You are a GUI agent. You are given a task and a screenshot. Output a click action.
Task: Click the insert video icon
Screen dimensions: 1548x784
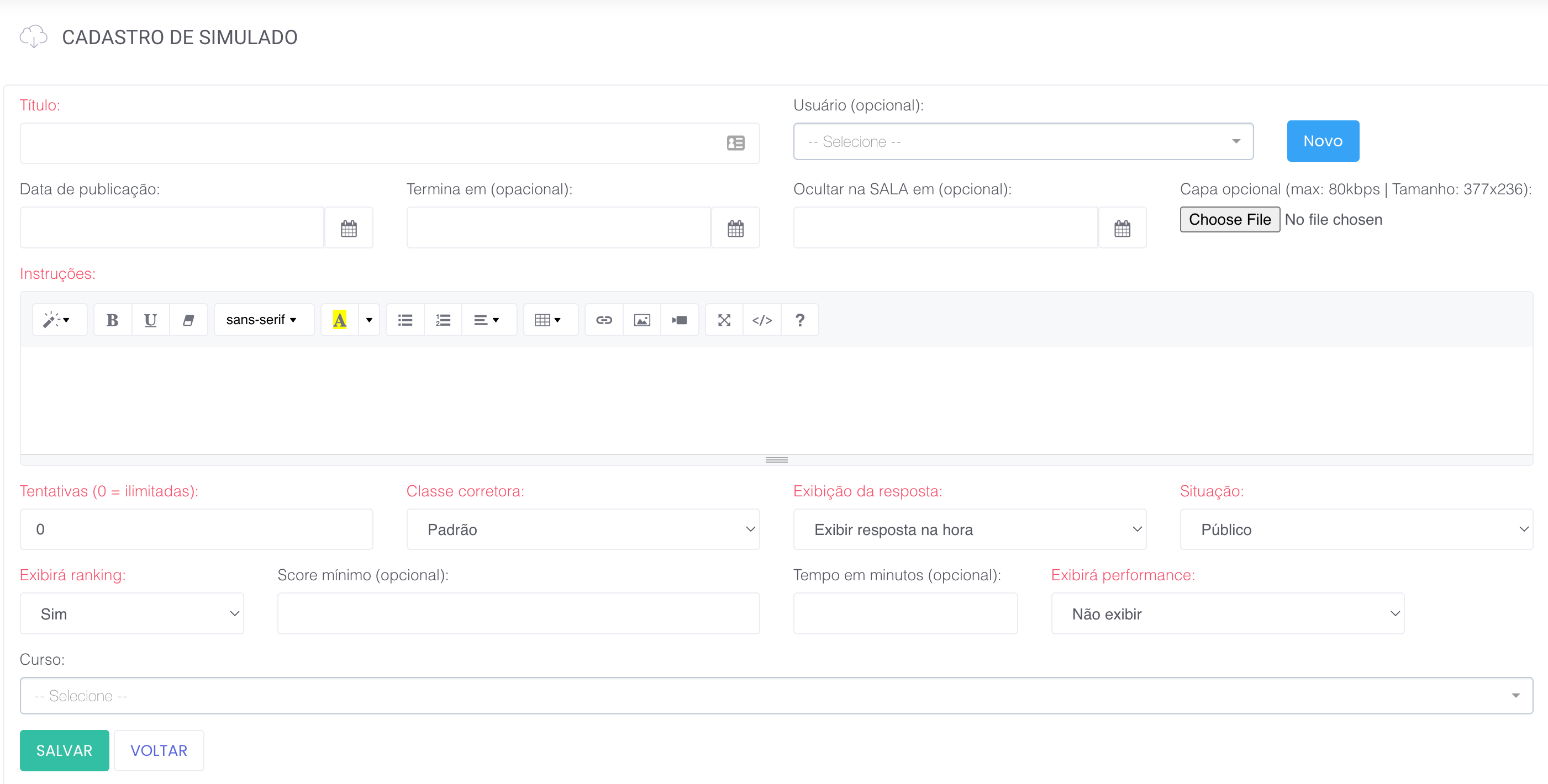680,320
